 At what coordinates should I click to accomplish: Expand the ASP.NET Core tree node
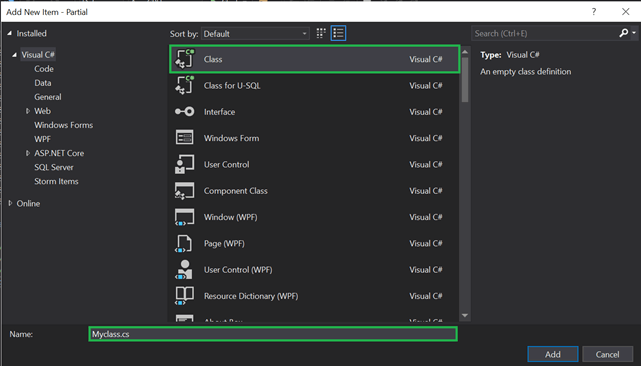(28, 153)
